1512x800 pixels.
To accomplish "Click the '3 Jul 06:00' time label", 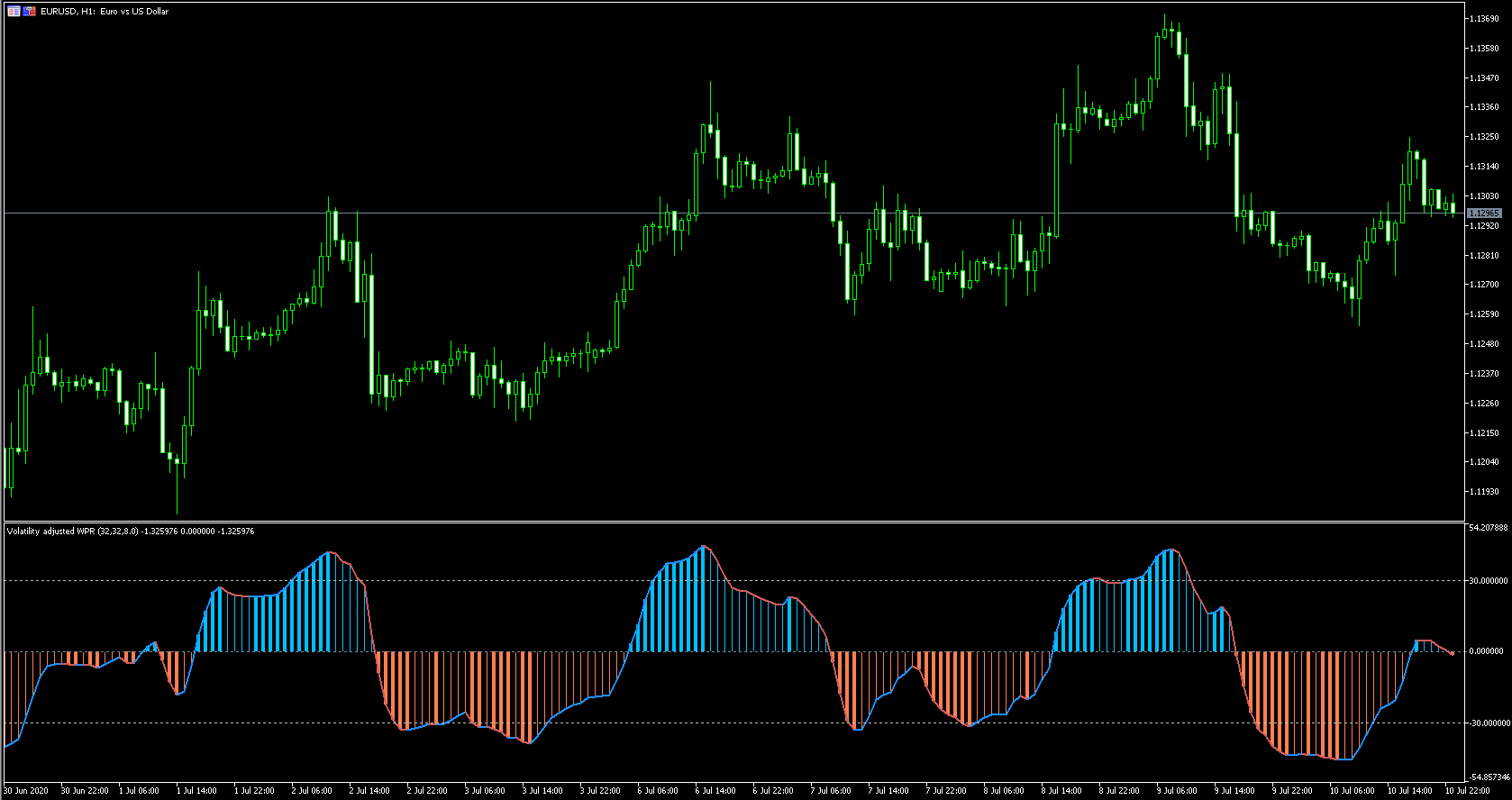I will 485,791.
